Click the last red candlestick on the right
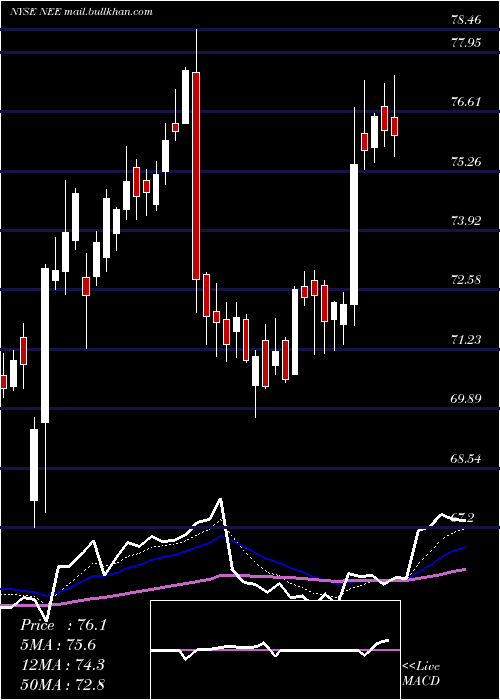Screen dimensions: 500x700 394,126
